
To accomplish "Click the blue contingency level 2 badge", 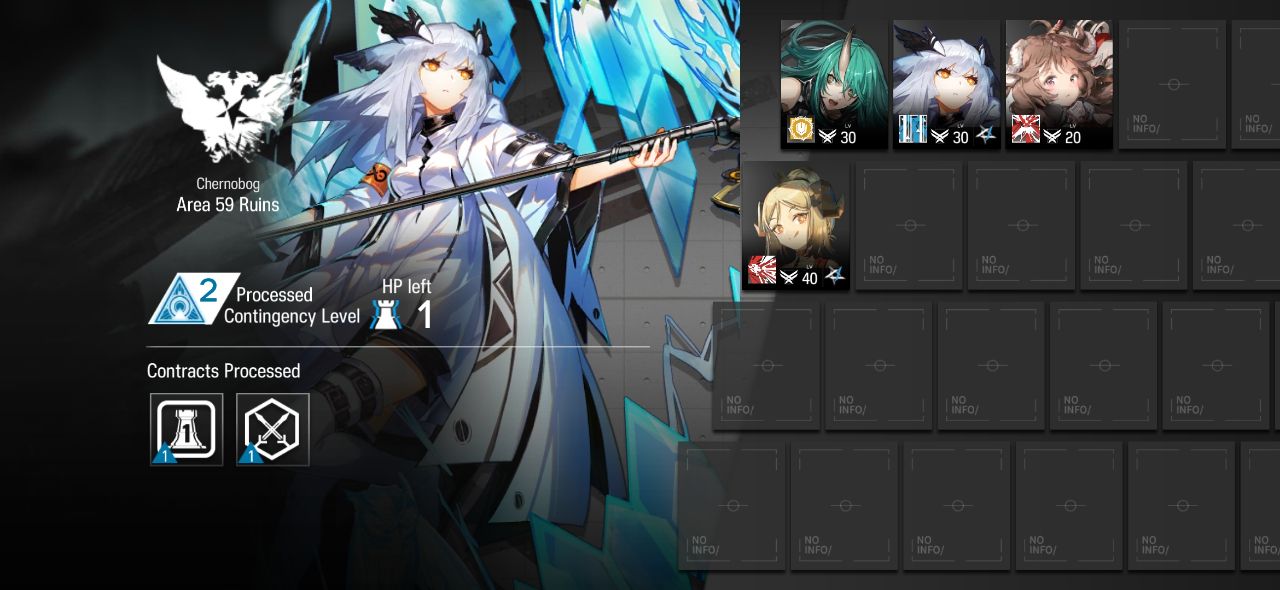I will (193, 299).
